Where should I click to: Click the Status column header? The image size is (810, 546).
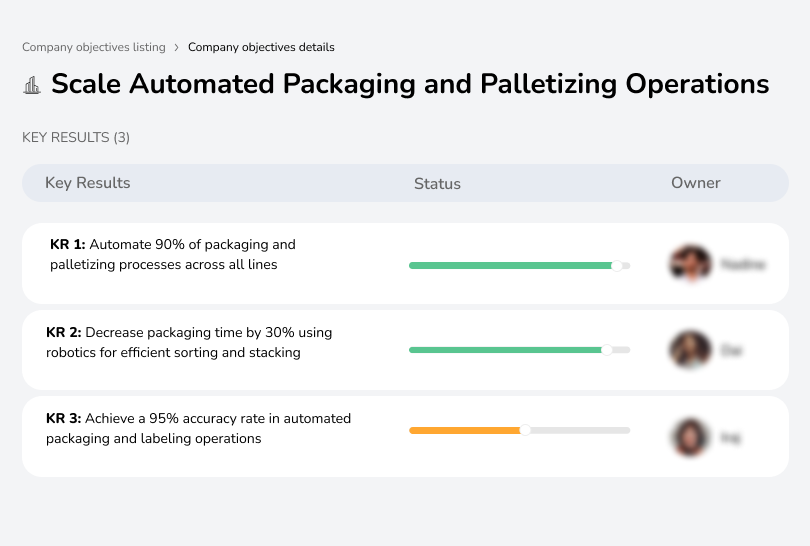tap(437, 183)
